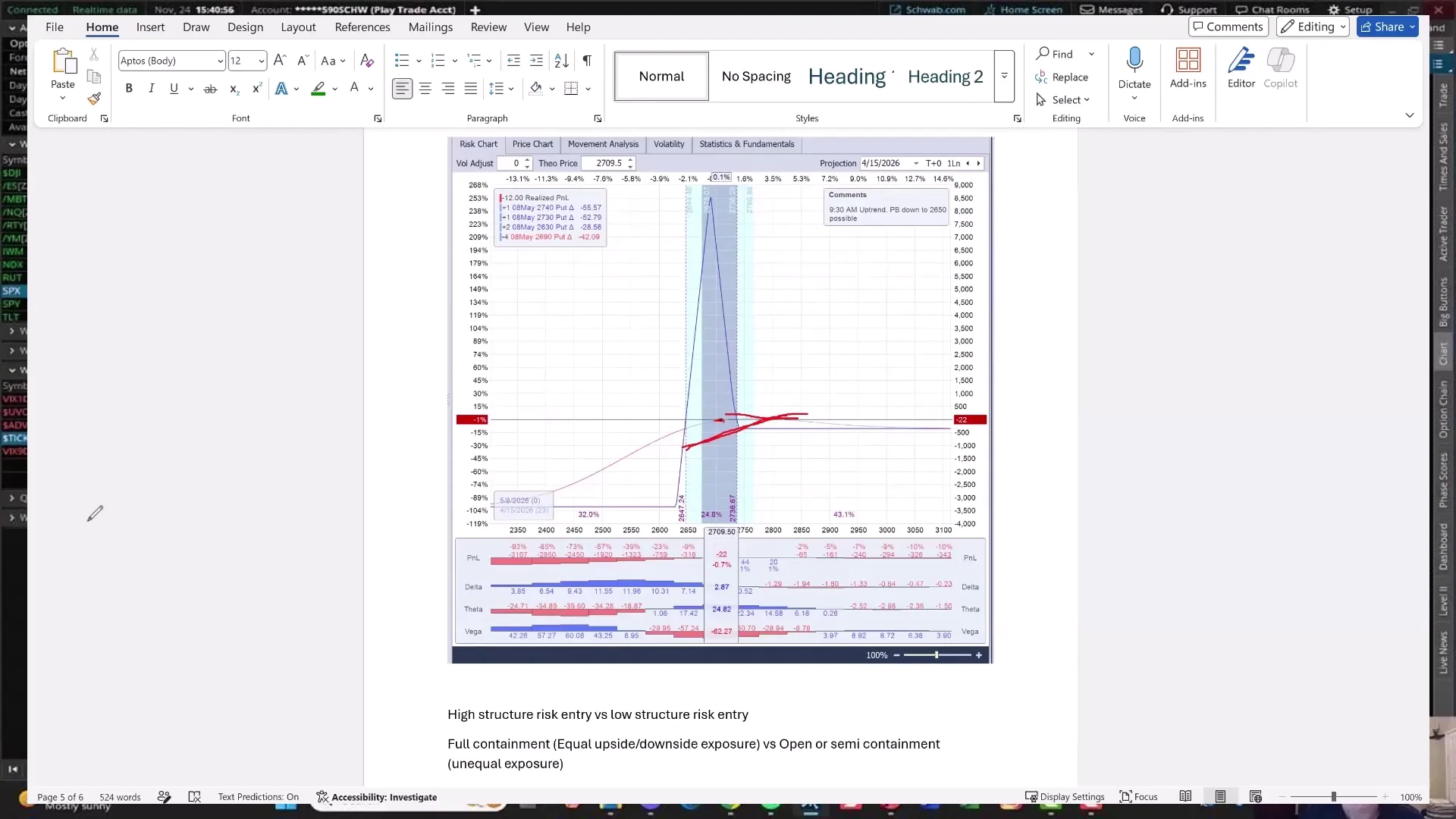Click the Copy icon in Clipboard group
This screenshot has height=819, width=1456.
point(94,77)
